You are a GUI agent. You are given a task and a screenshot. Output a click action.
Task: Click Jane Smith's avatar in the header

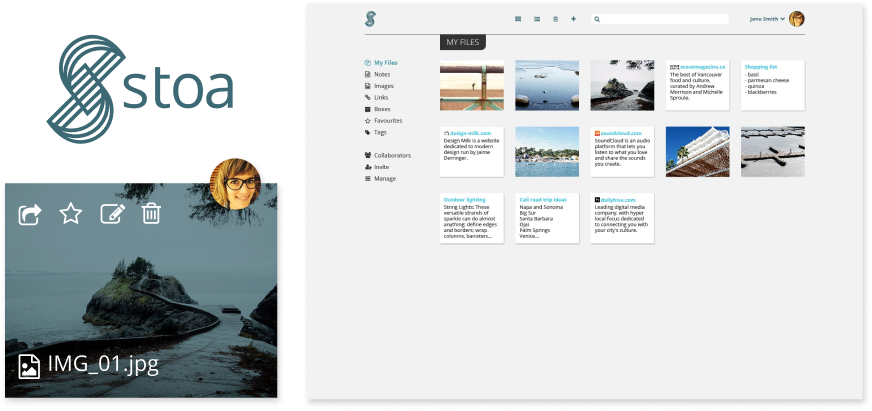796,19
